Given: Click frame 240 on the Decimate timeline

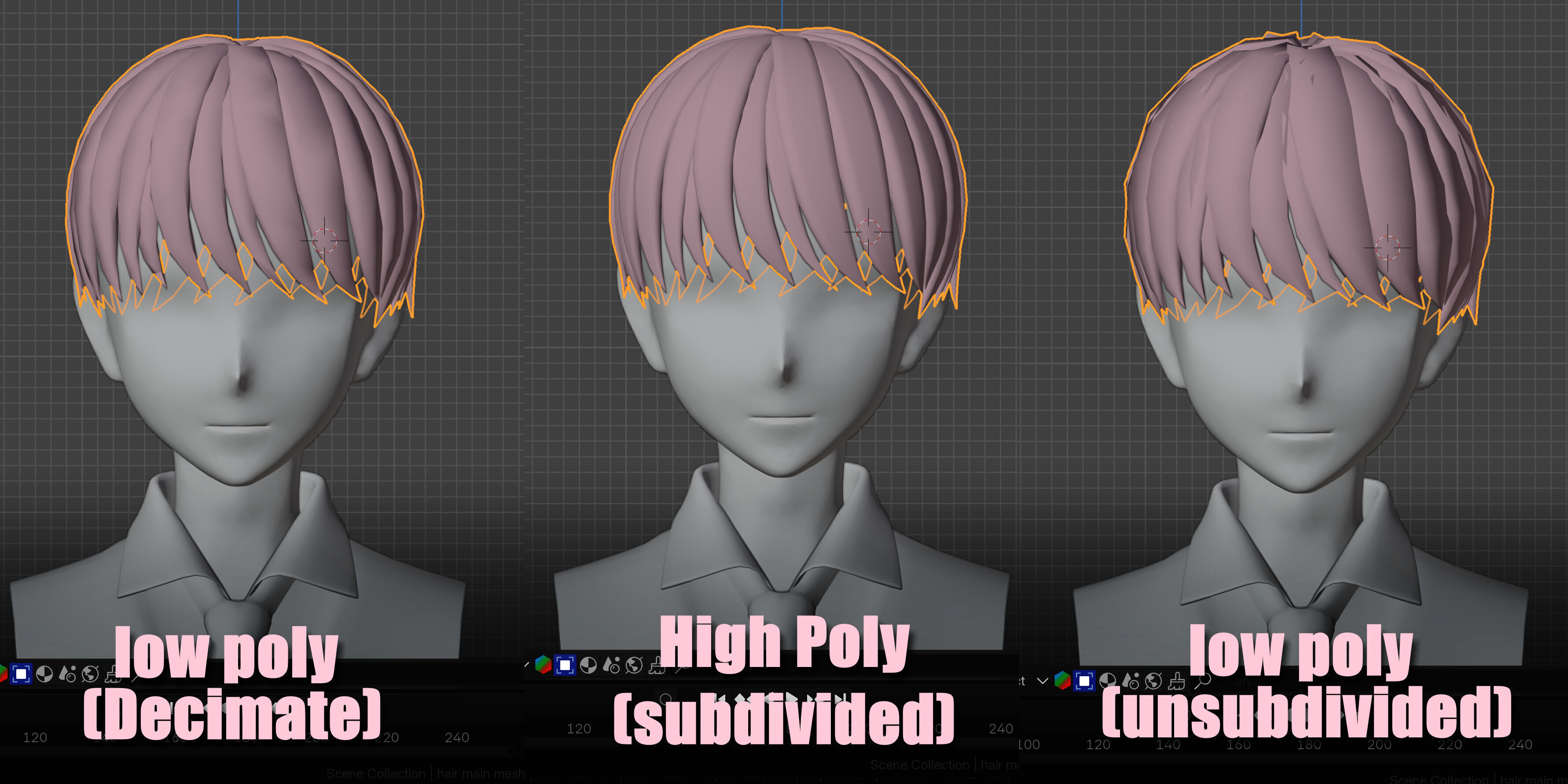Looking at the screenshot, I should click(x=457, y=738).
